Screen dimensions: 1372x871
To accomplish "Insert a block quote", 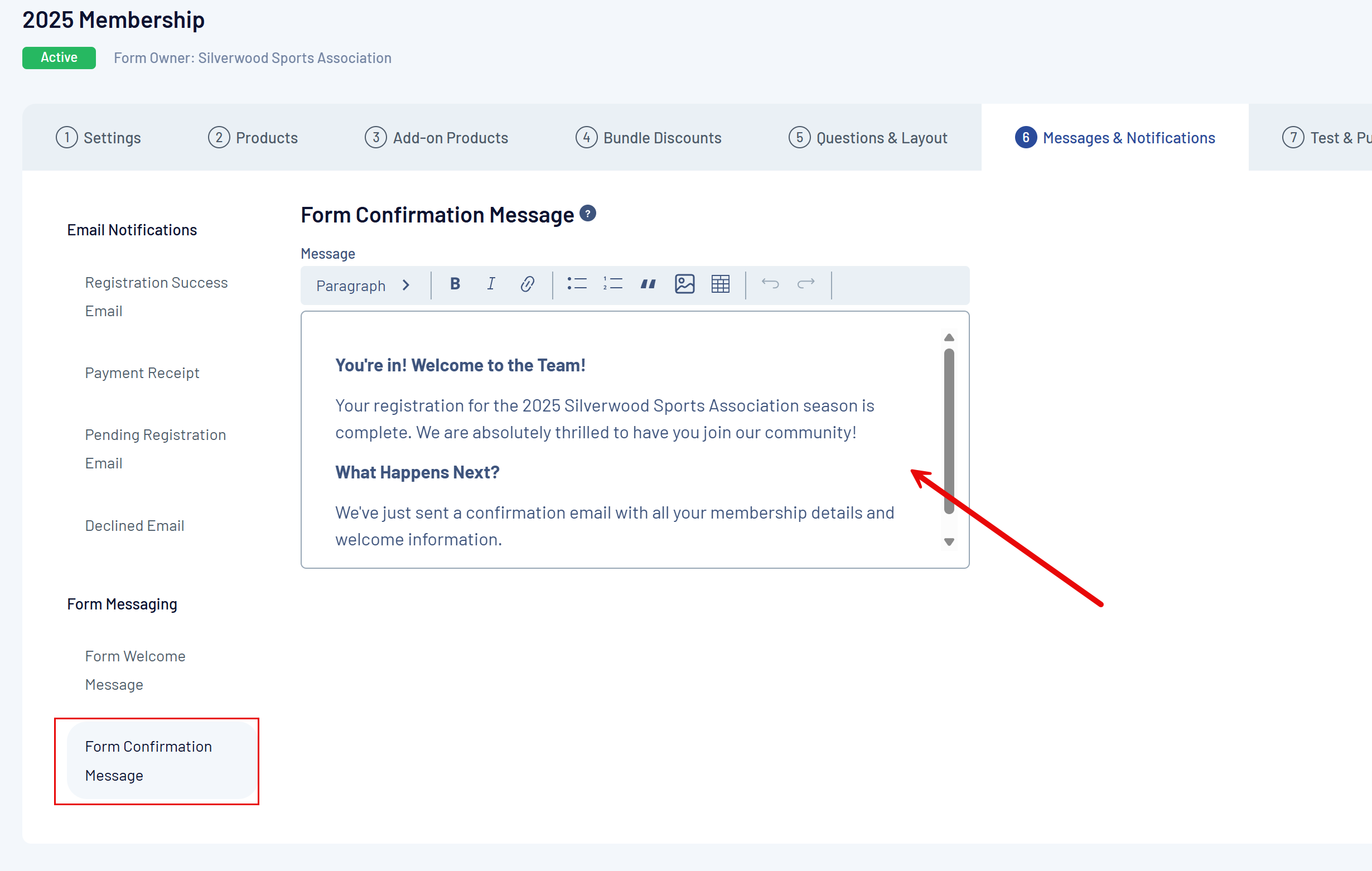I will tap(648, 284).
